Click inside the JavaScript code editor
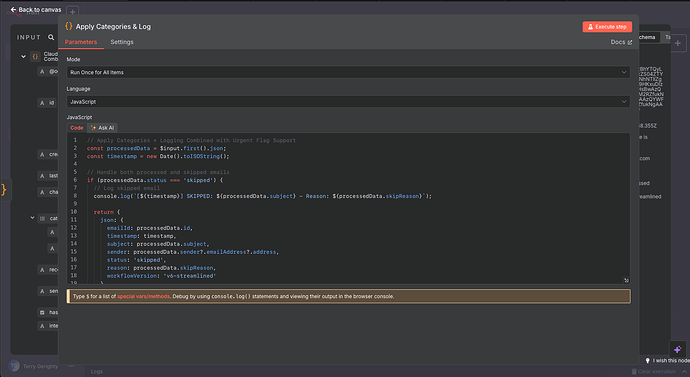The width and height of the screenshot is (690, 377). point(348,208)
